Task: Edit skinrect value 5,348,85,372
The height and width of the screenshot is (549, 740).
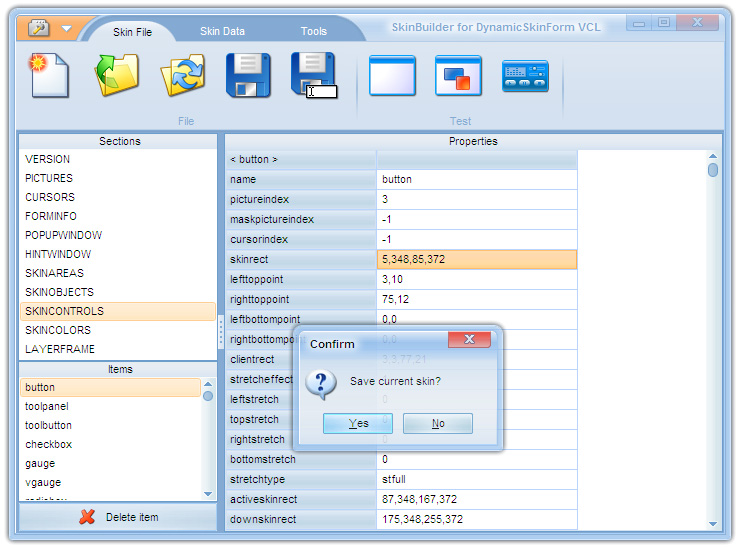Action: 477,259
